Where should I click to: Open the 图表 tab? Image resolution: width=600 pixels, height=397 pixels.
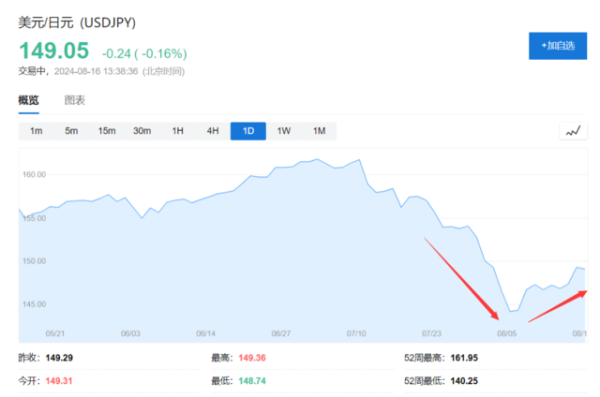[x=75, y=100]
